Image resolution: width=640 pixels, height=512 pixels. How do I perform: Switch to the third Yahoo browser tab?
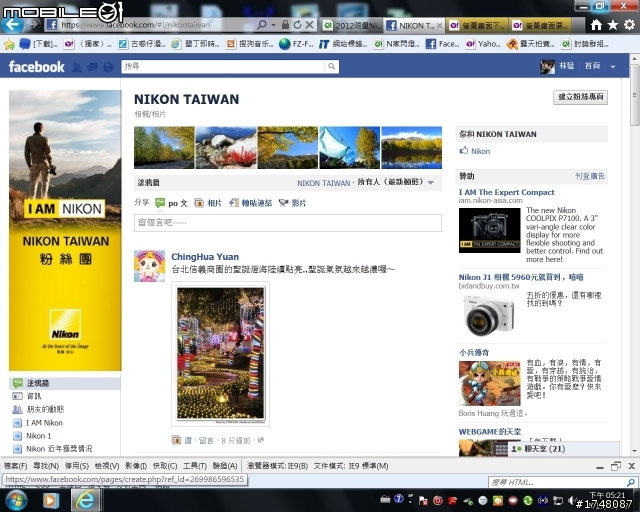(x=477, y=25)
